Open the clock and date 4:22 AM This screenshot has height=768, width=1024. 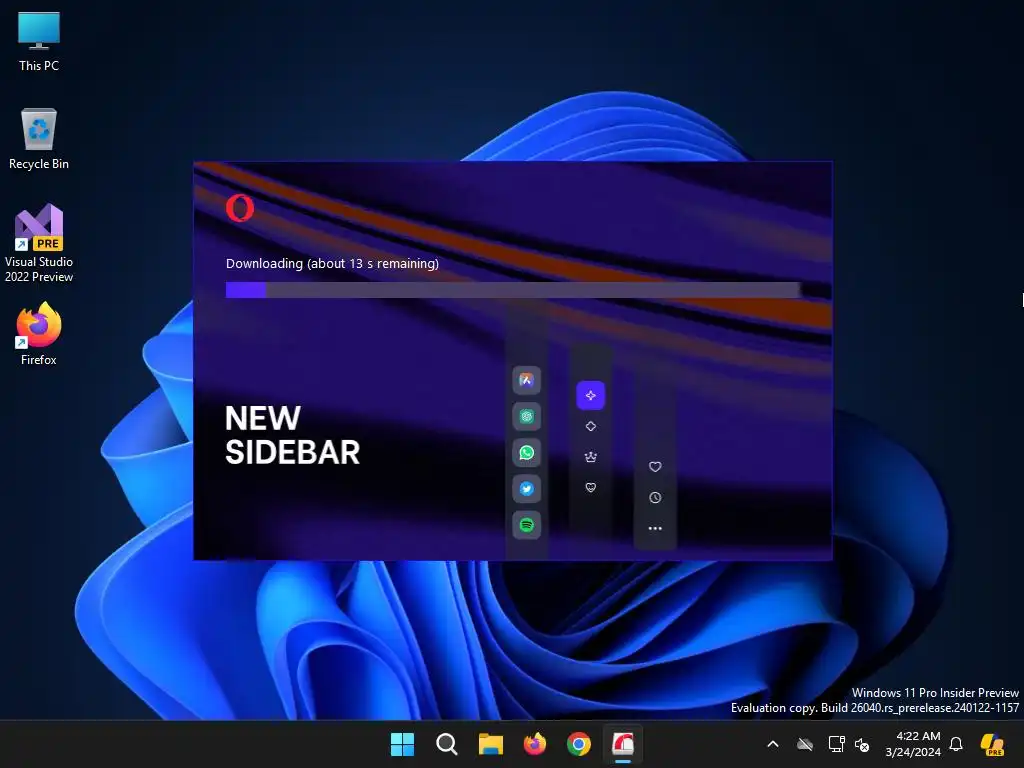(x=913, y=744)
